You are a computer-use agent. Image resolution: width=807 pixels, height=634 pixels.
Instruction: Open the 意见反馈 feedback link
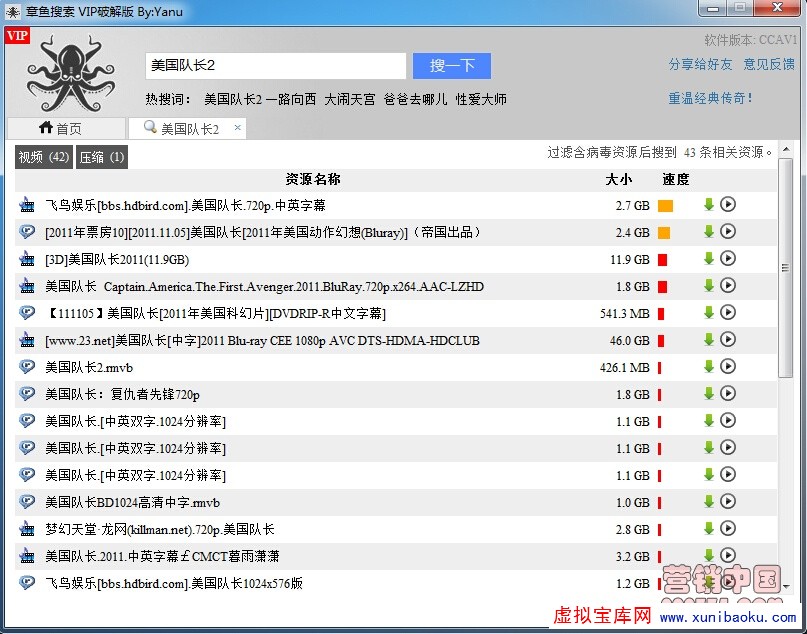coord(769,64)
